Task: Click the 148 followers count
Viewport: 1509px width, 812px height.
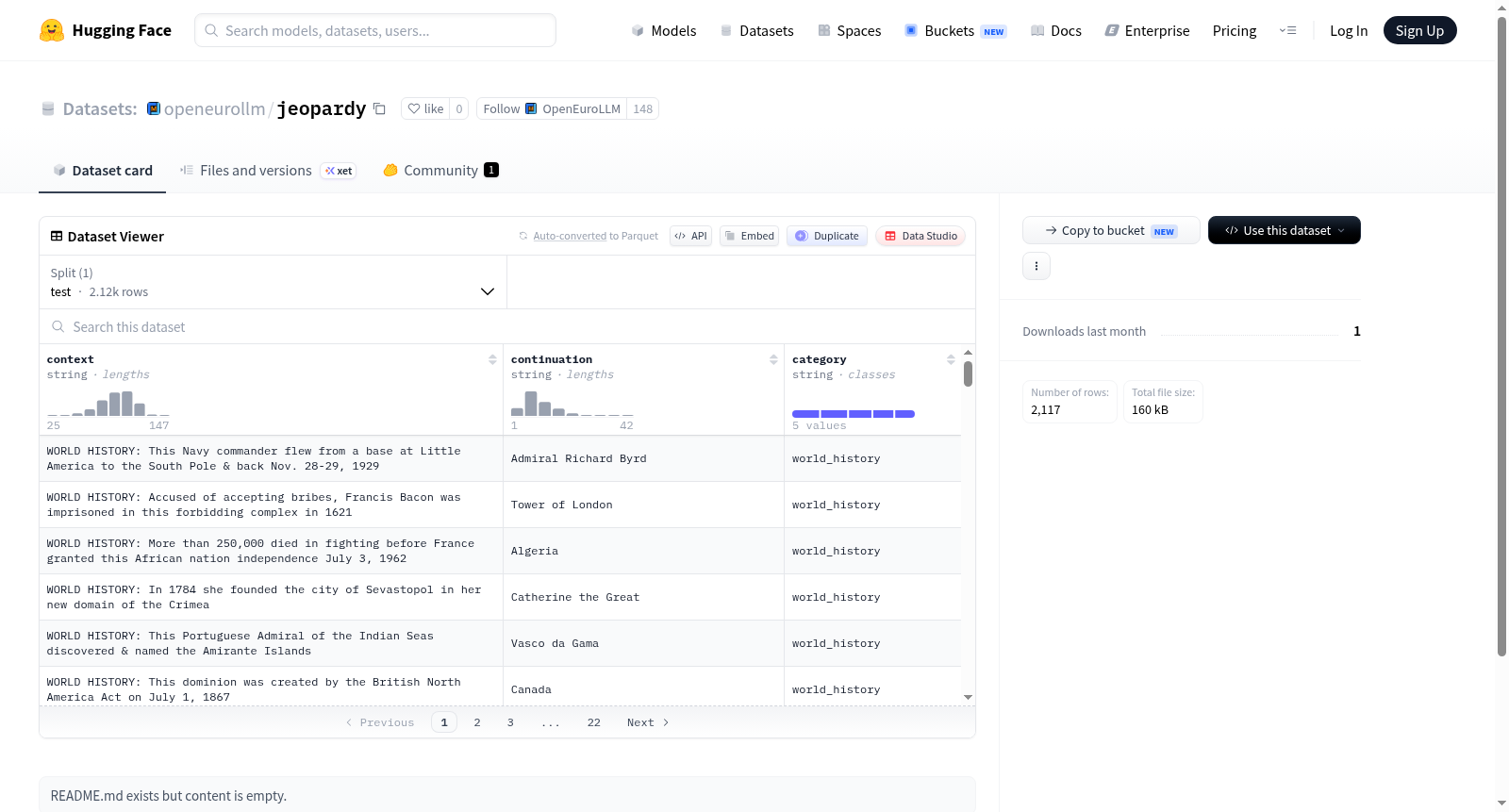Action: (643, 108)
